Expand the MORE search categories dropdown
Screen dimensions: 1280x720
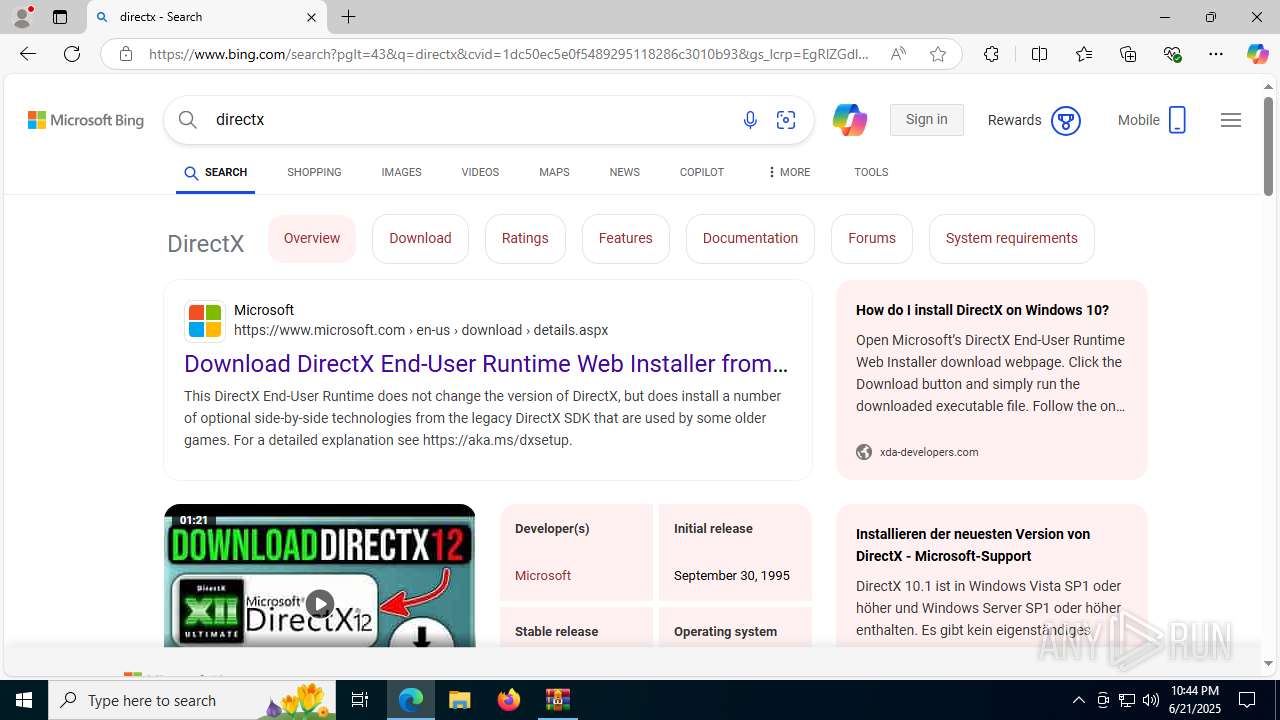[x=788, y=172]
